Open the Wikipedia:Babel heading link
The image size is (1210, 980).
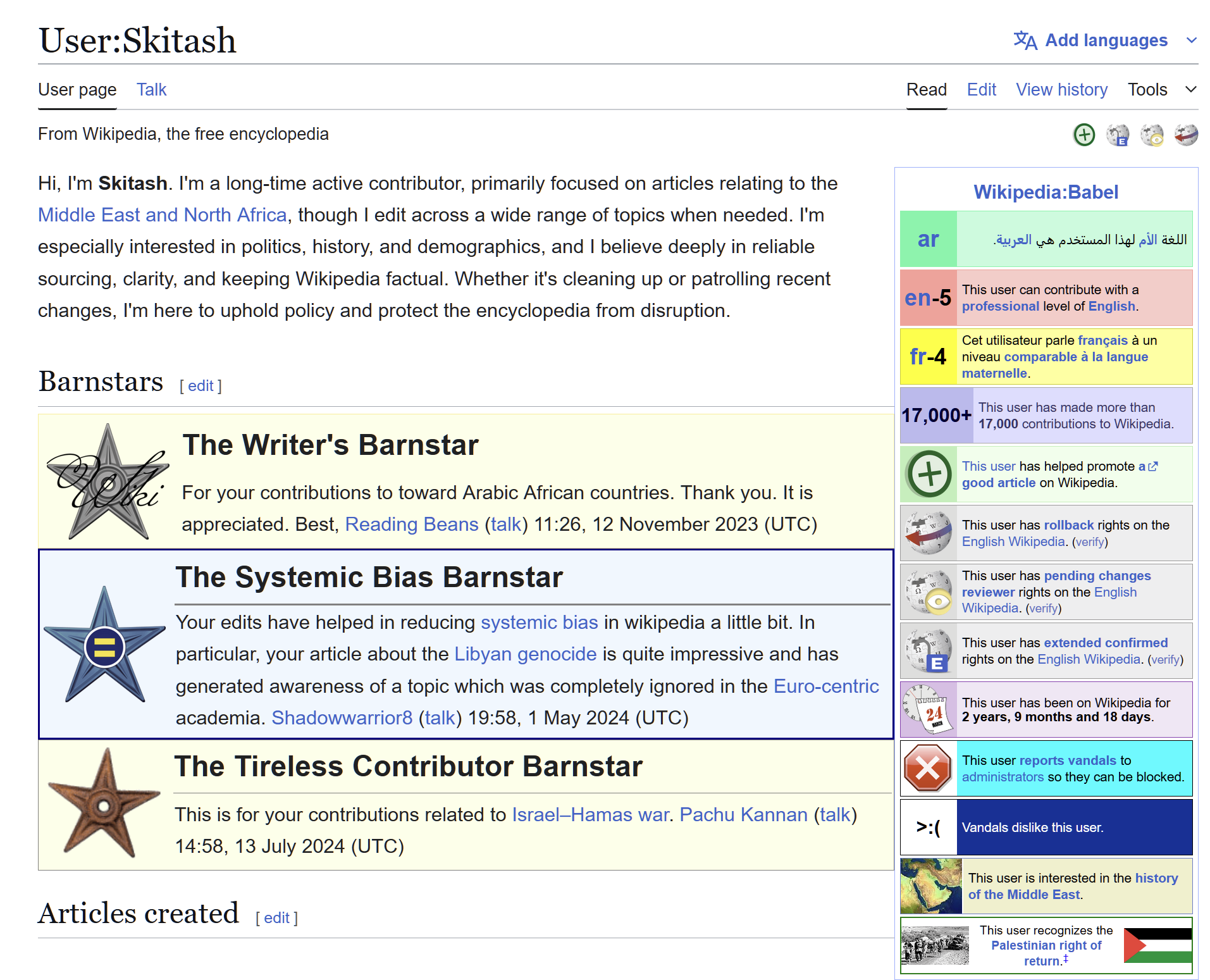pyautogui.click(x=1046, y=192)
